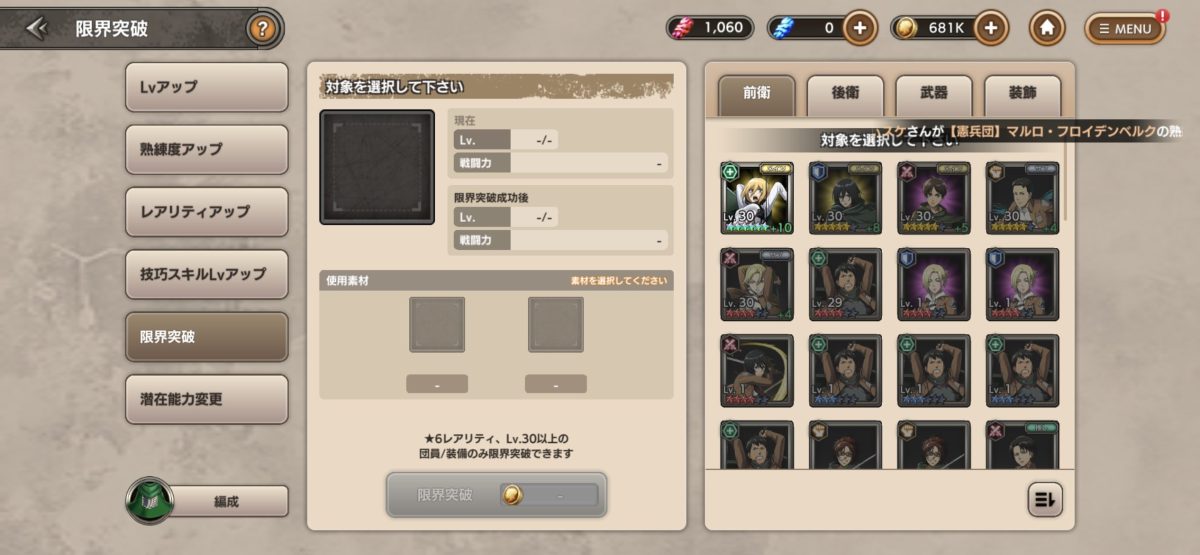Screen dimensions: 1200x555
Task: Open the sort order icon in the character list
Action: click(x=1045, y=500)
